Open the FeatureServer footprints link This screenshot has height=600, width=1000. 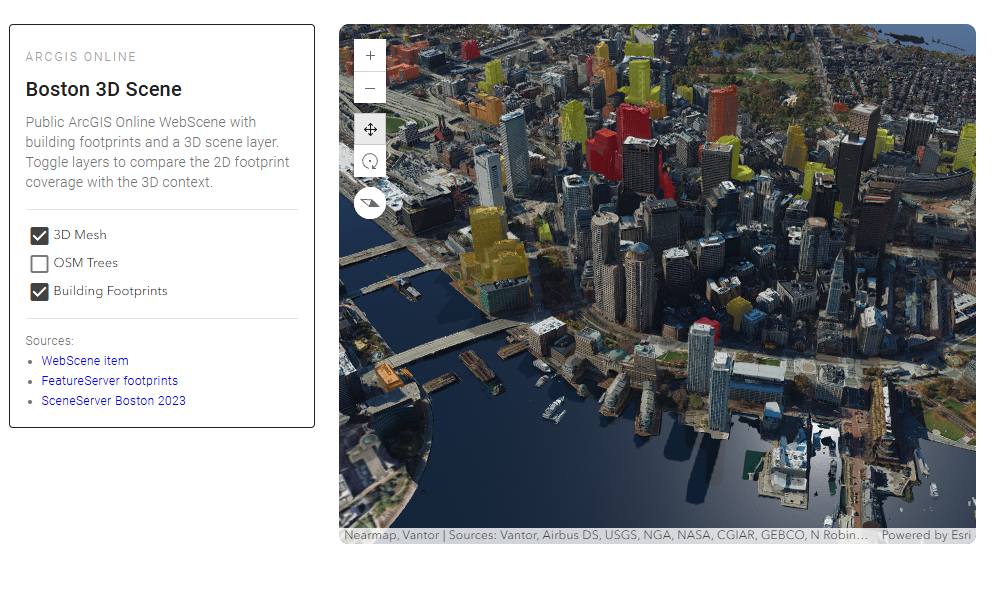tap(109, 380)
